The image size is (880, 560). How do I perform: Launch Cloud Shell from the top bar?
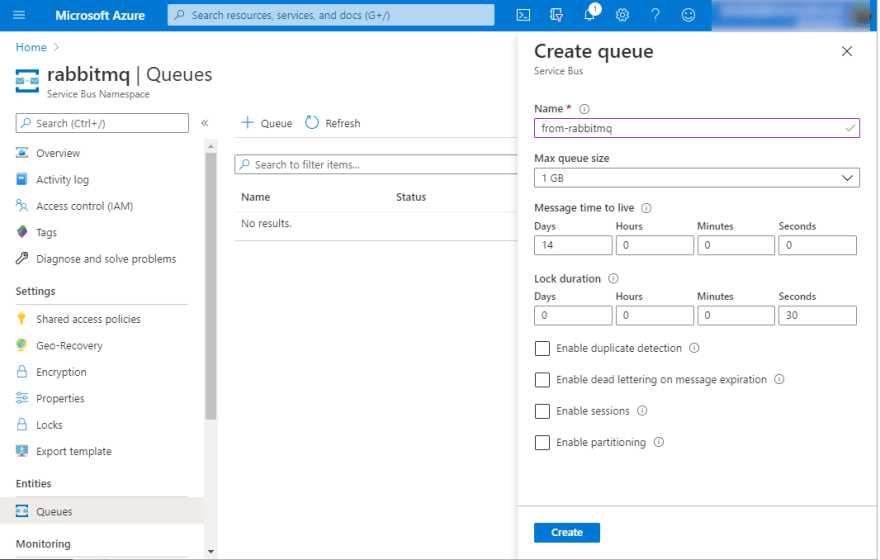tap(523, 15)
